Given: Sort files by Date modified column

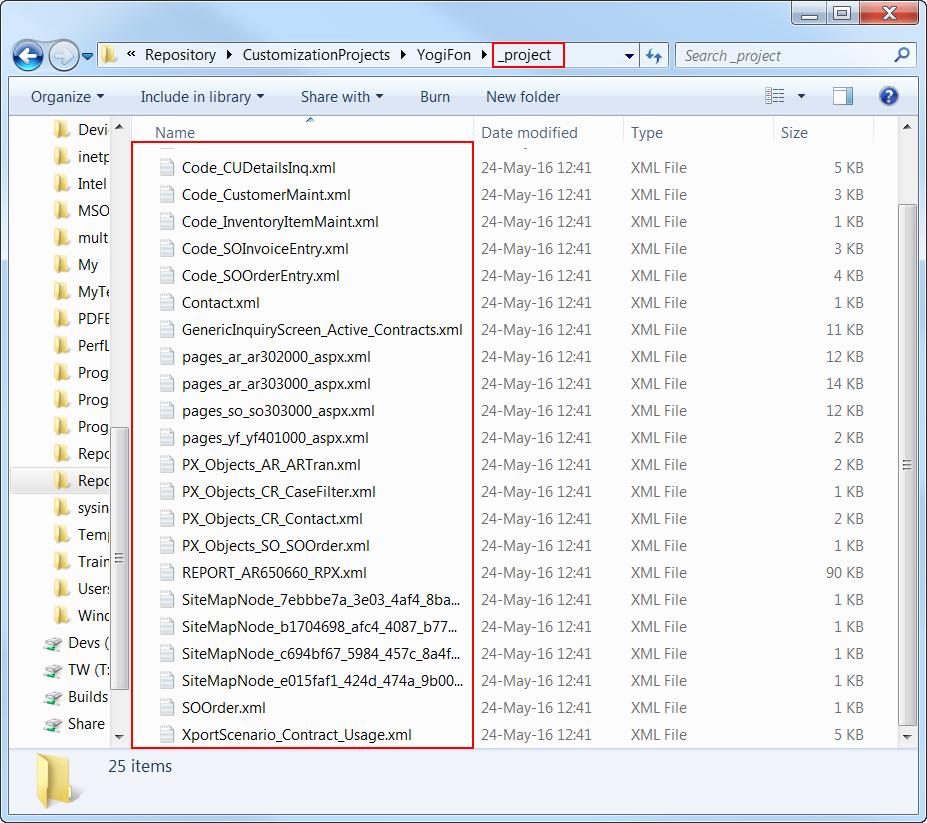Looking at the screenshot, I should [529, 132].
